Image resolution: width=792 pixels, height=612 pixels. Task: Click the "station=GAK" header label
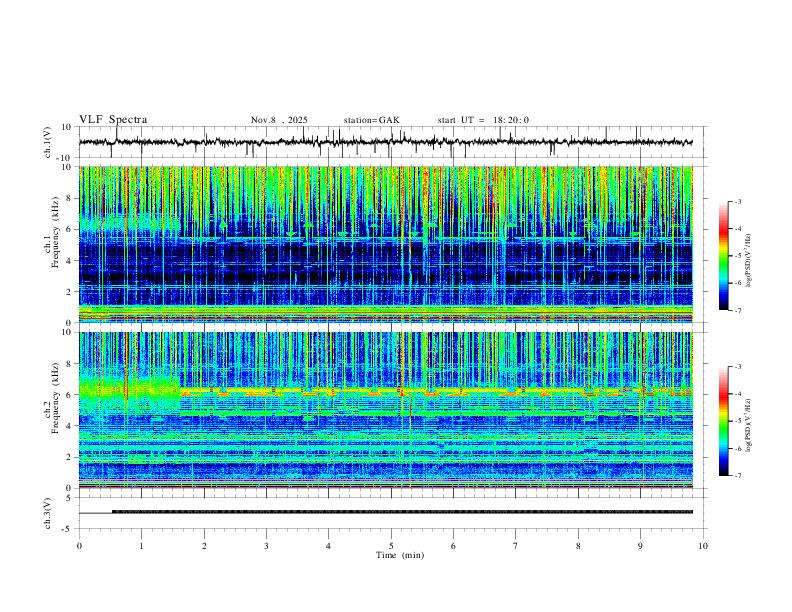(x=371, y=120)
